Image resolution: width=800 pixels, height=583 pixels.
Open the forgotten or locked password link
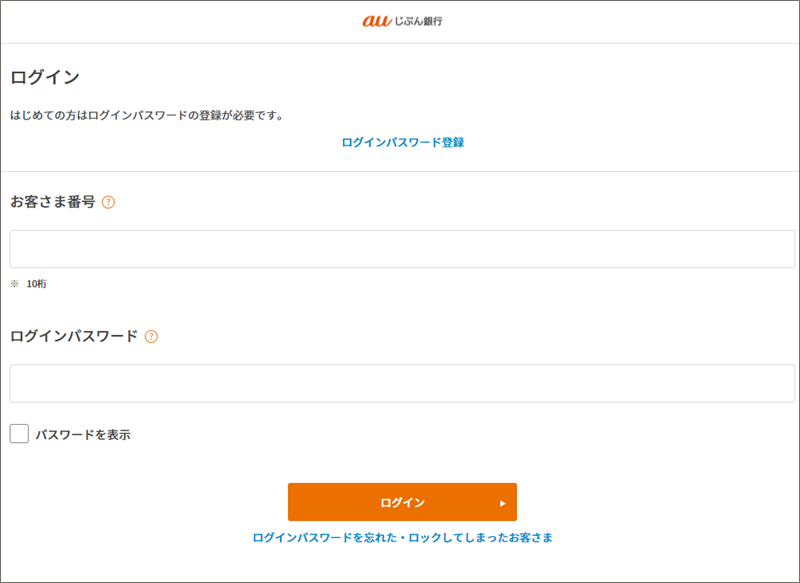pos(402,538)
